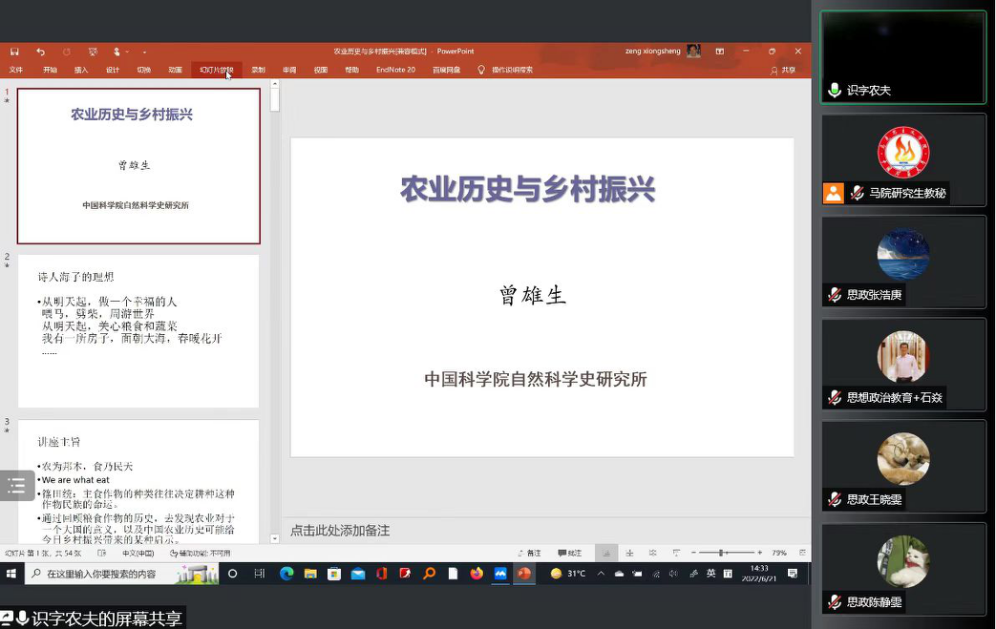Select the slide 2 thumbnail 诗人海子的理想
996x629 pixels.
pyautogui.click(x=138, y=330)
